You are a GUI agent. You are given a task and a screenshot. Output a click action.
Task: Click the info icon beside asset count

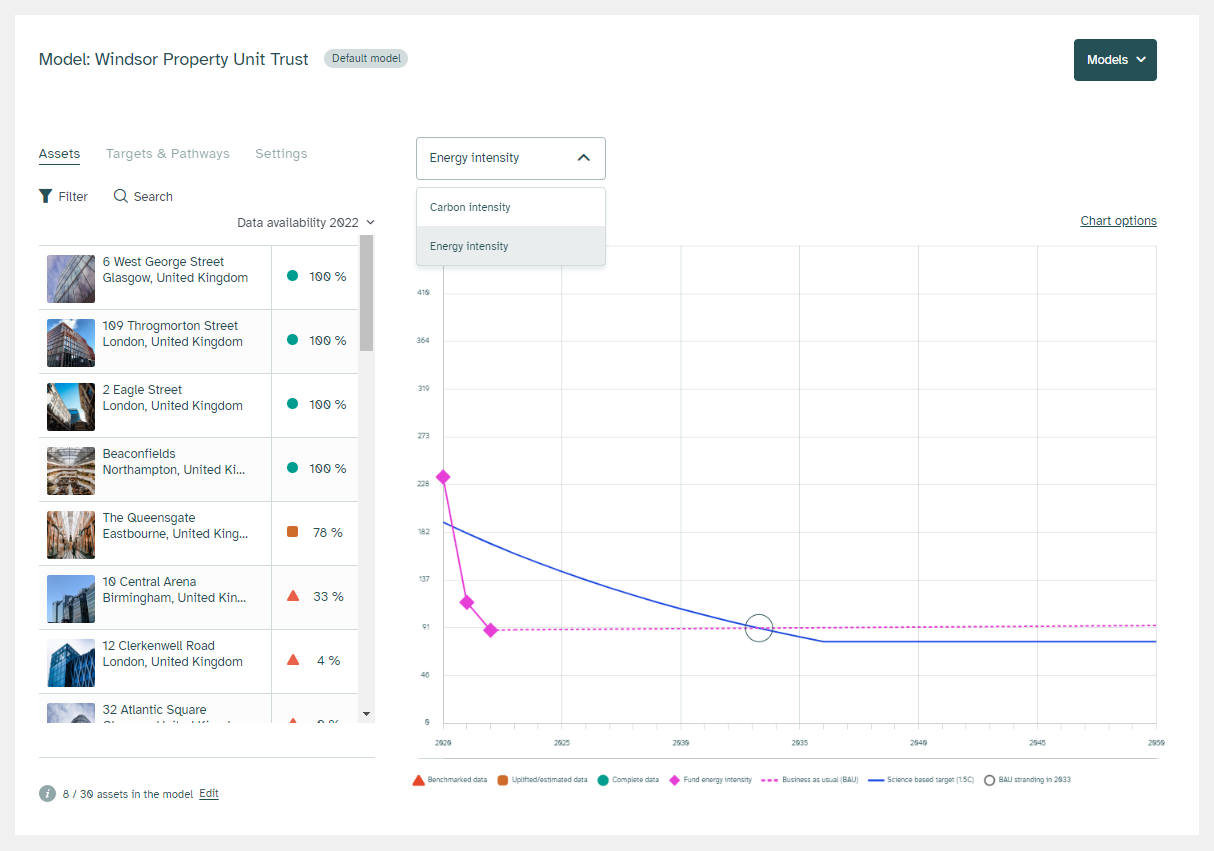click(47, 793)
